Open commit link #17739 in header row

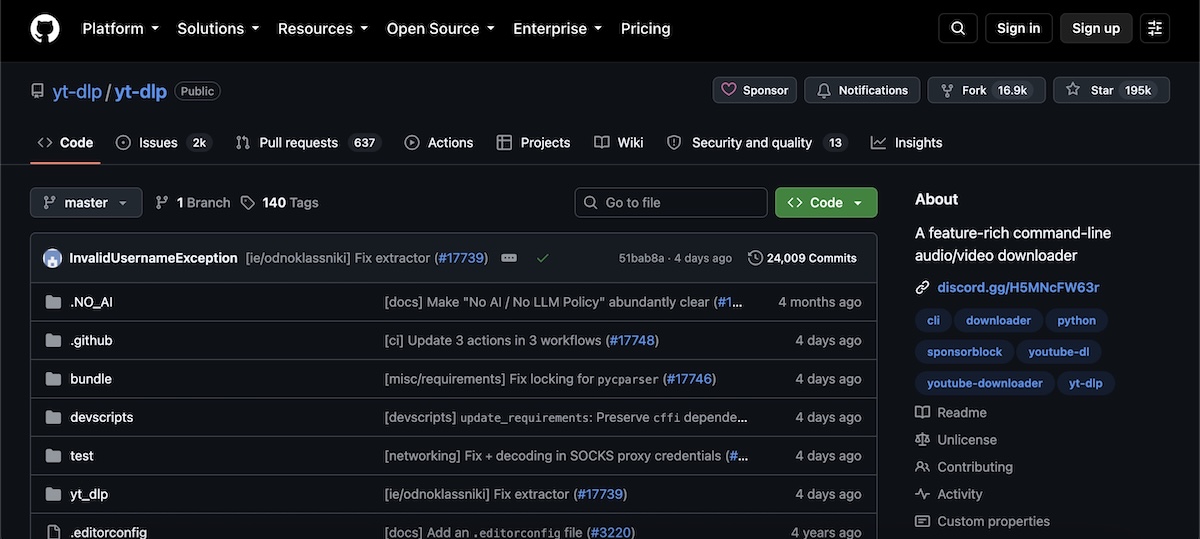point(461,258)
